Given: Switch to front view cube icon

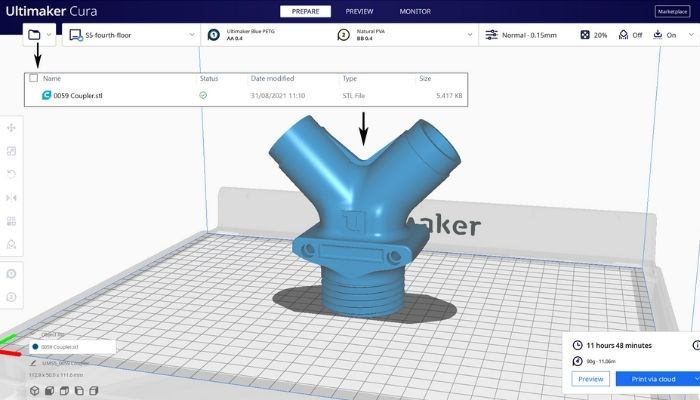Looking at the screenshot, I should (x=49, y=391).
